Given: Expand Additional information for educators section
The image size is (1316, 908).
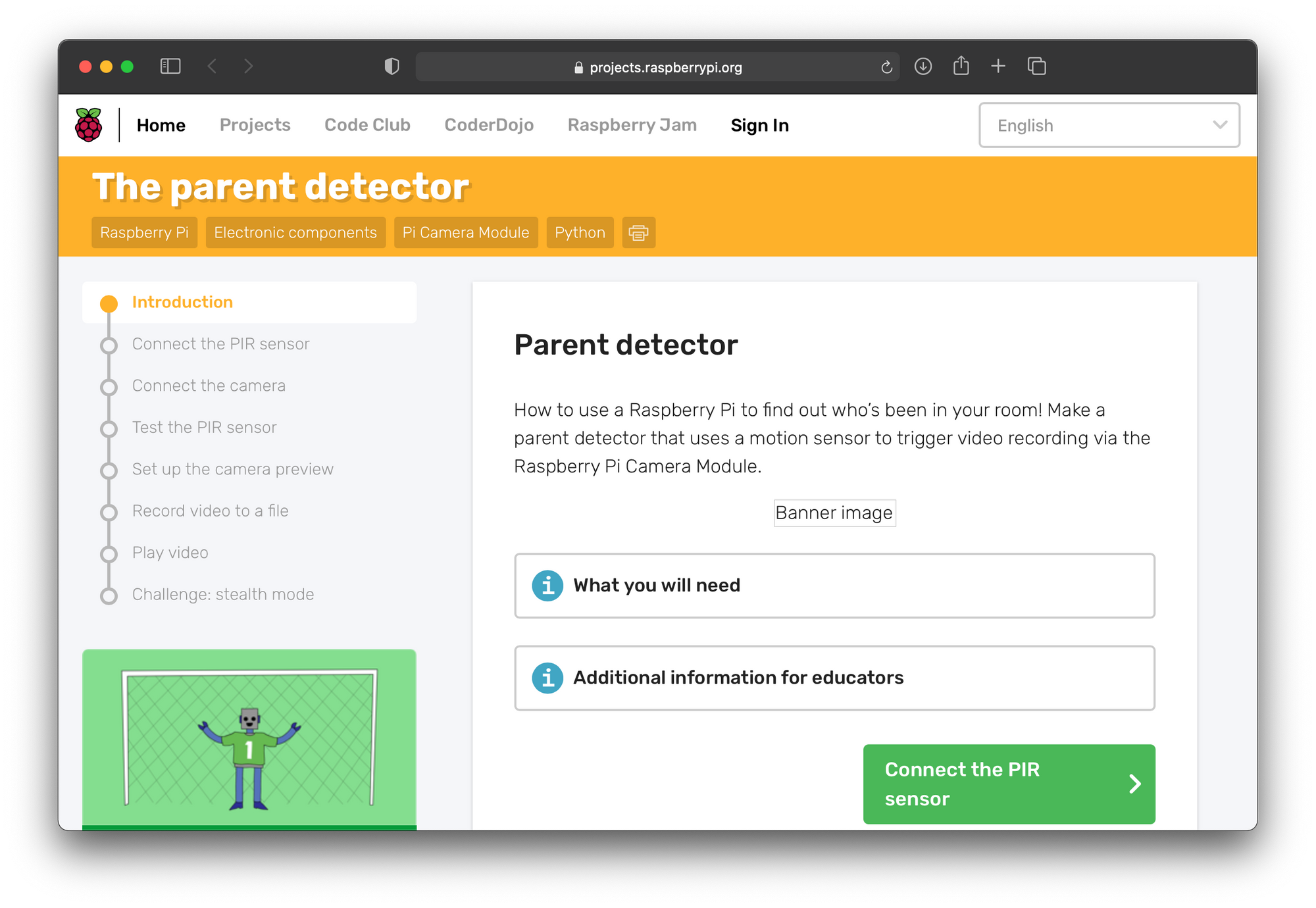Looking at the screenshot, I should point(834,678).
